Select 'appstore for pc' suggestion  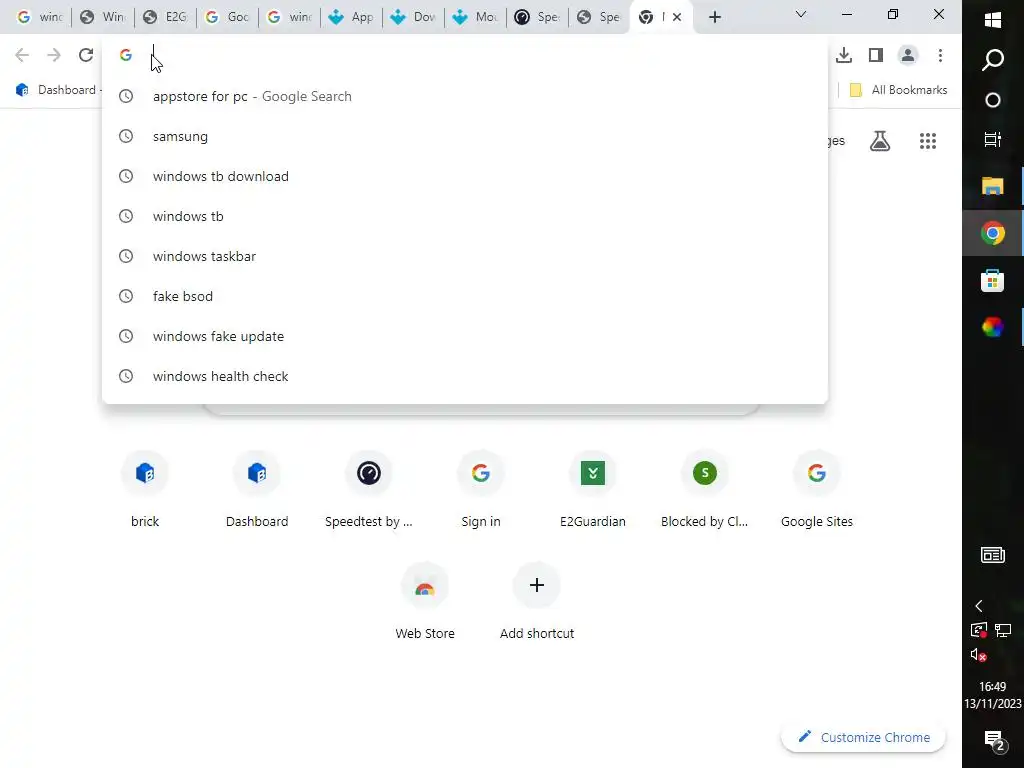click(464, 96)
